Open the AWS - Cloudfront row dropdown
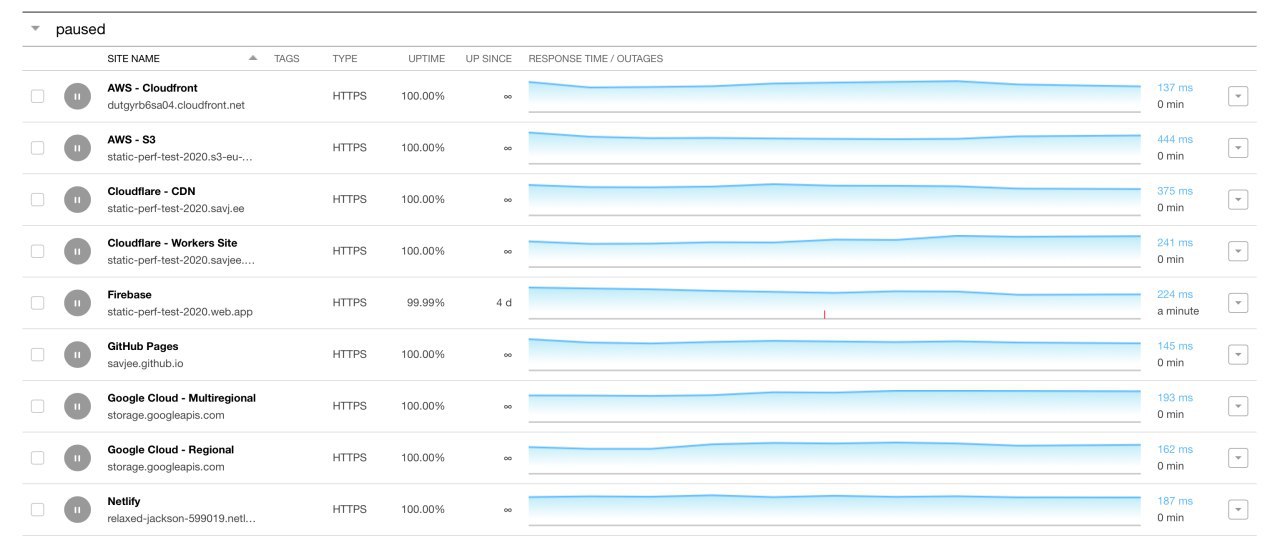The width and height of the screenshot is (1280, 550). coord(1237,96)
